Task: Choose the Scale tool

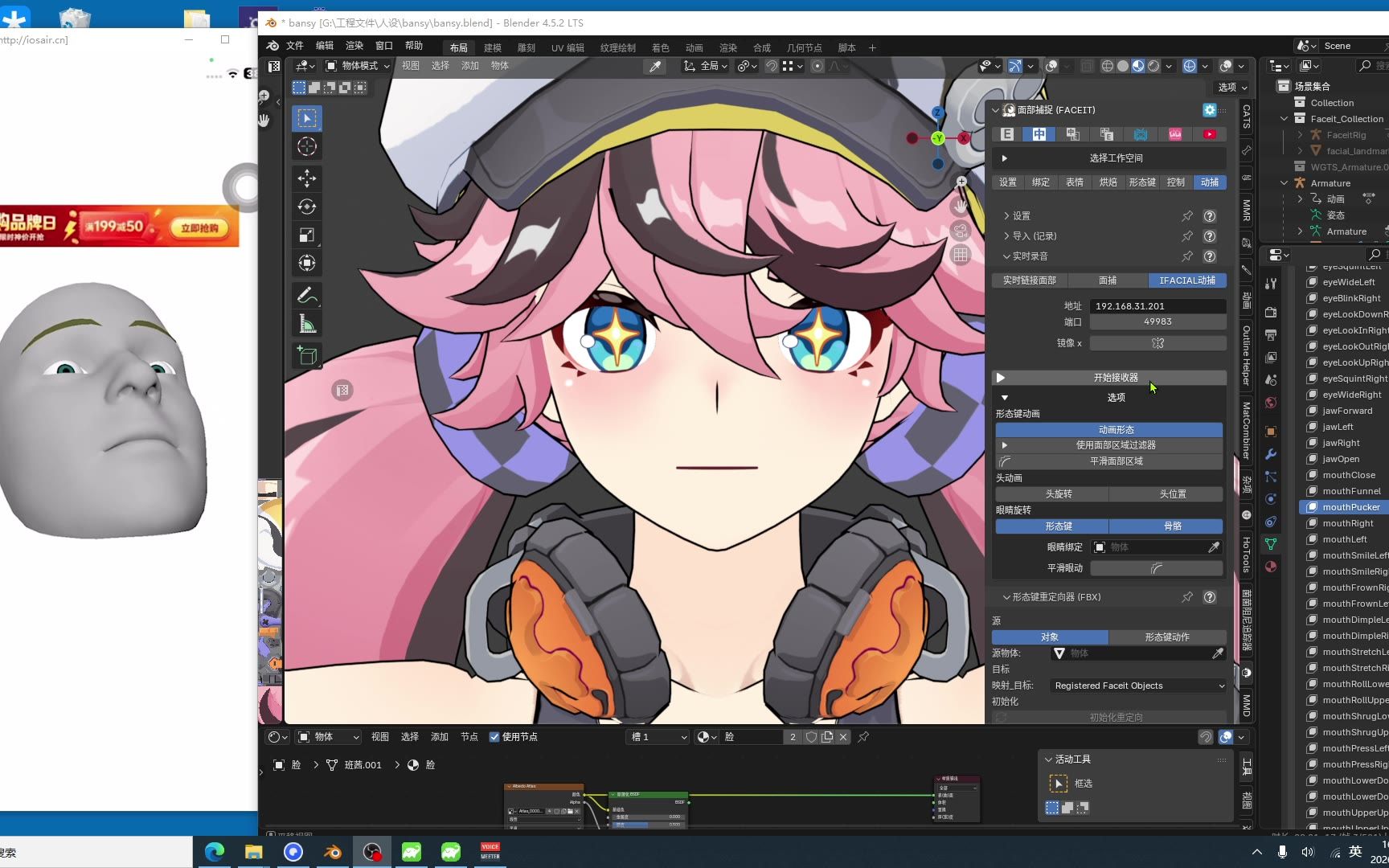Action: 307,235
